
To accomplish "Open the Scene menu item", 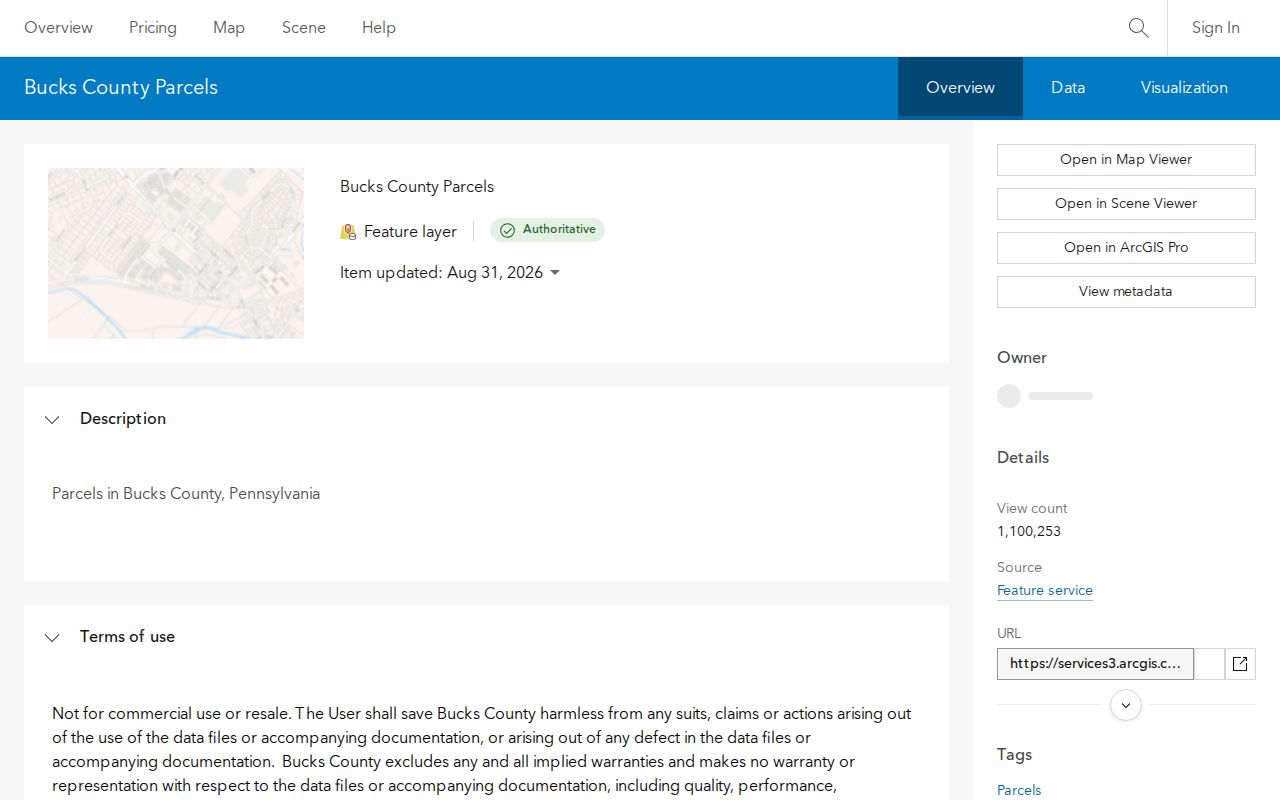I will (304, 28).
